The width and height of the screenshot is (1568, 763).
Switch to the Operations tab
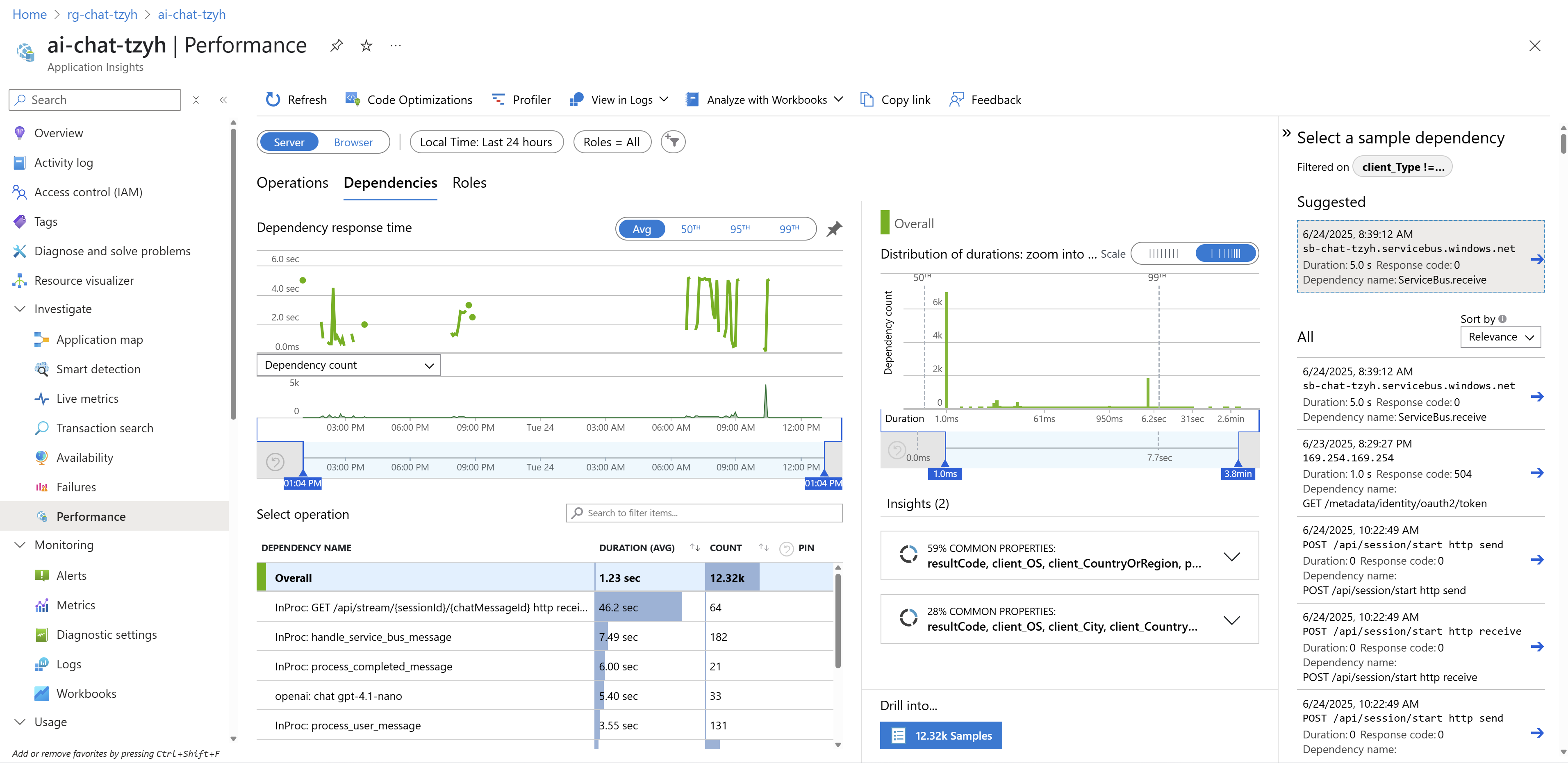[292, 182]
